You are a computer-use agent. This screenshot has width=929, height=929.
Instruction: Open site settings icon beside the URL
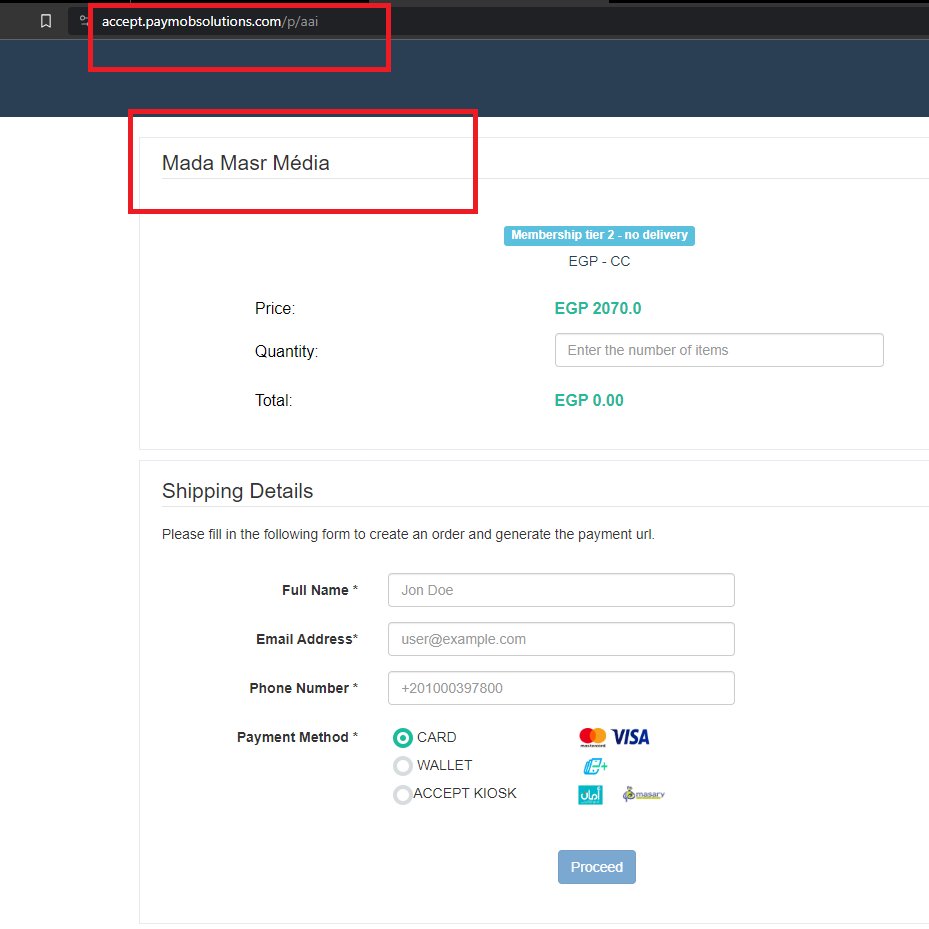(x=84, y=21)
